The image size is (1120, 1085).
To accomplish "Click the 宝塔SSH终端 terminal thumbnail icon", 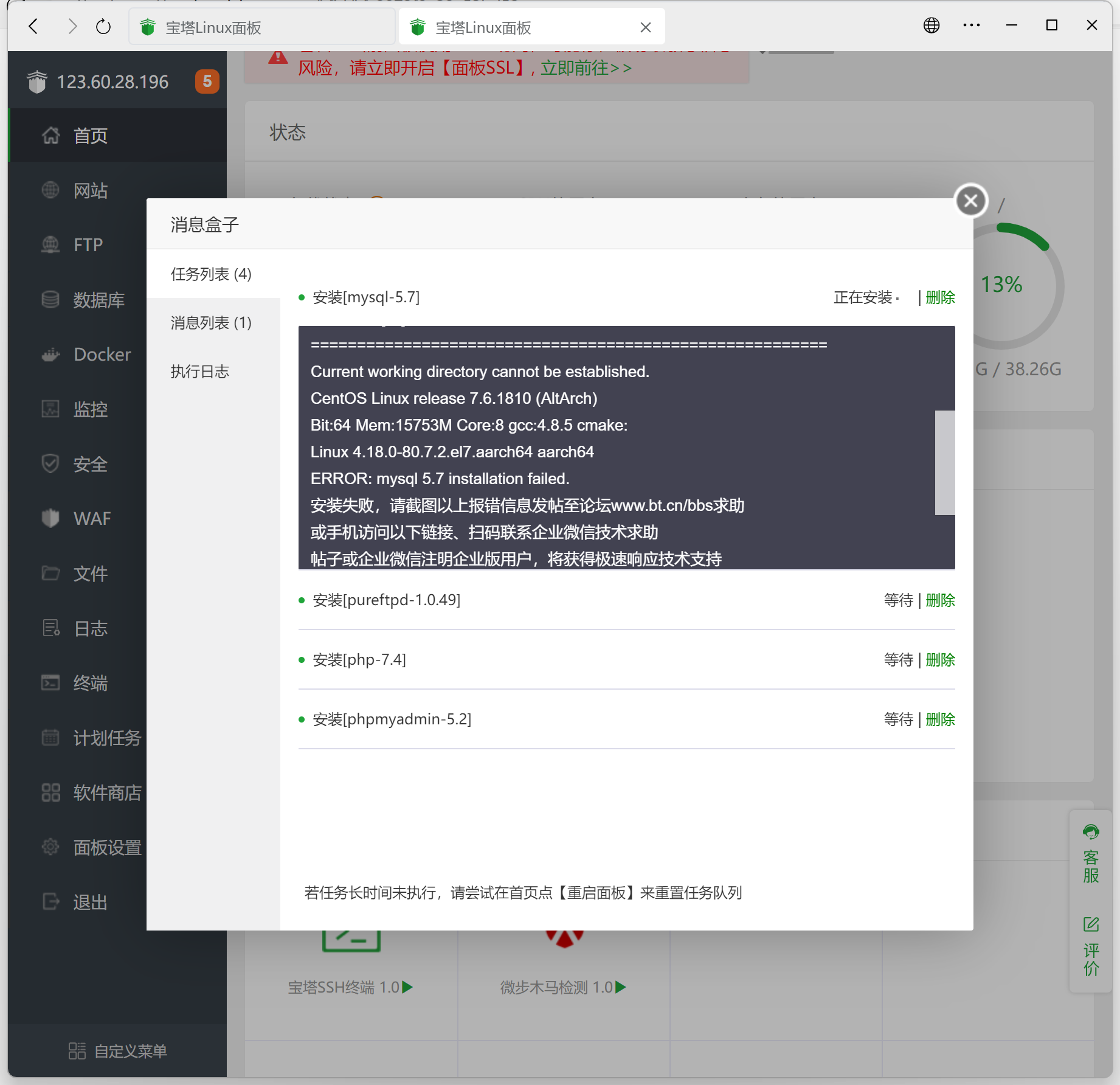I will tap(351, 940).
